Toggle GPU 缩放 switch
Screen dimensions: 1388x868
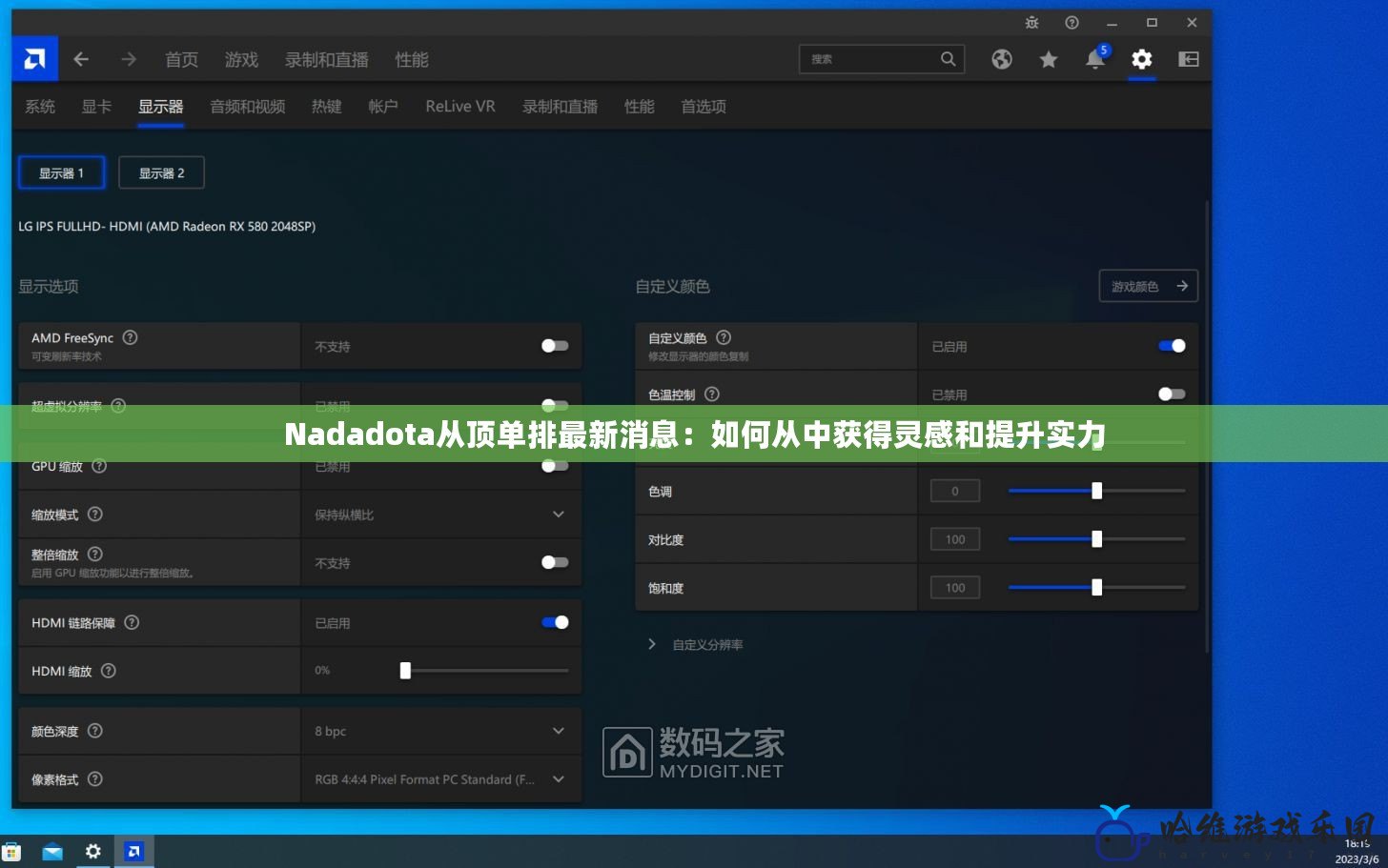555,466
